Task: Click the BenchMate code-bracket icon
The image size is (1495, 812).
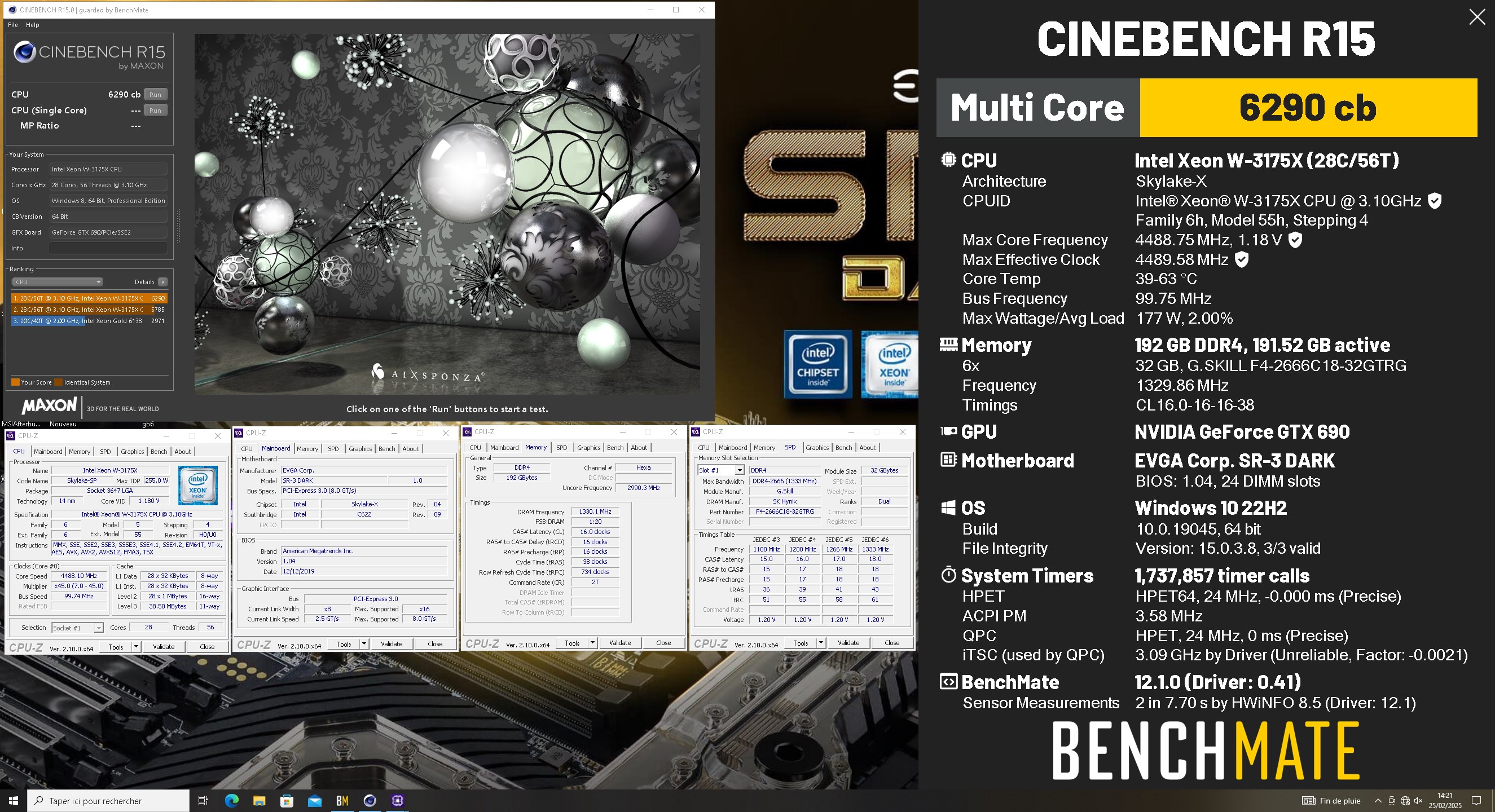Action: click(948, 682)
